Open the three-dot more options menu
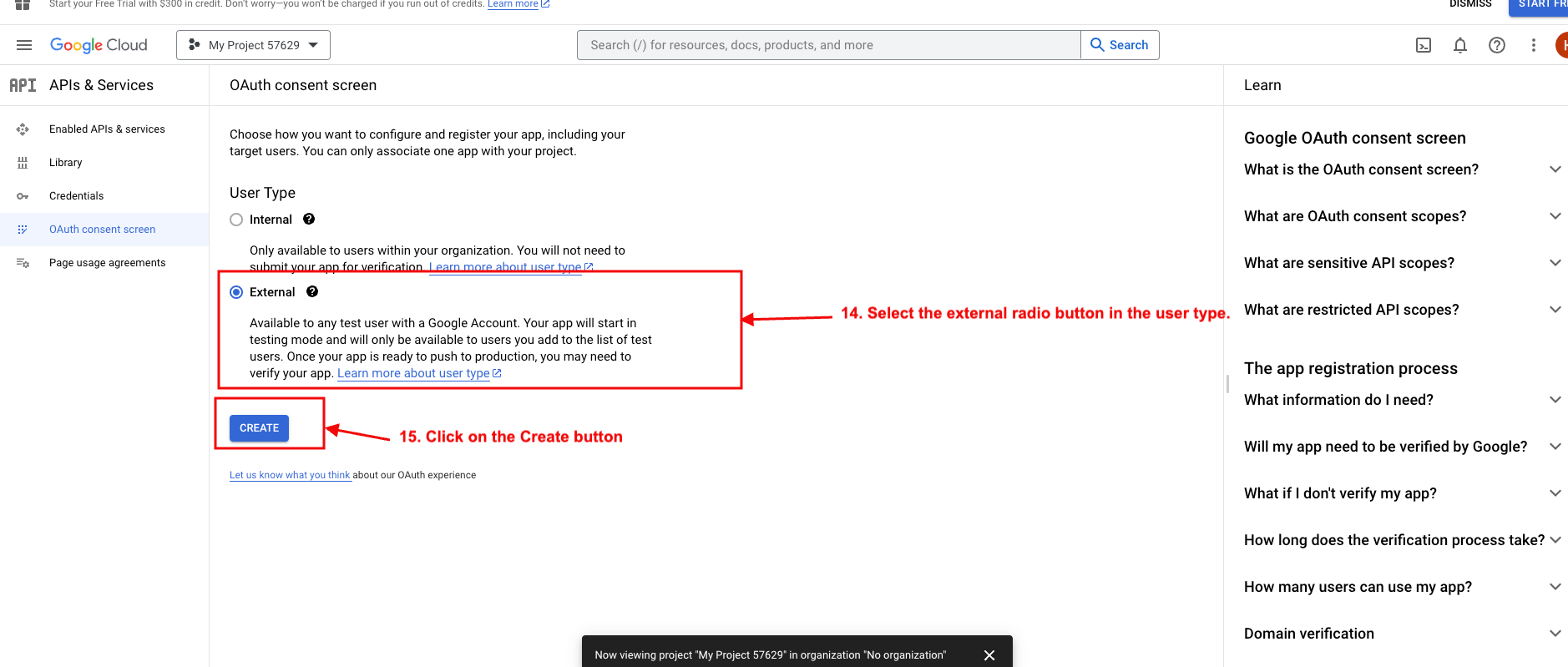Image resolution: width=1568 pixels, height=667 pixels. pyautogui.click(x=1534, y=45)
